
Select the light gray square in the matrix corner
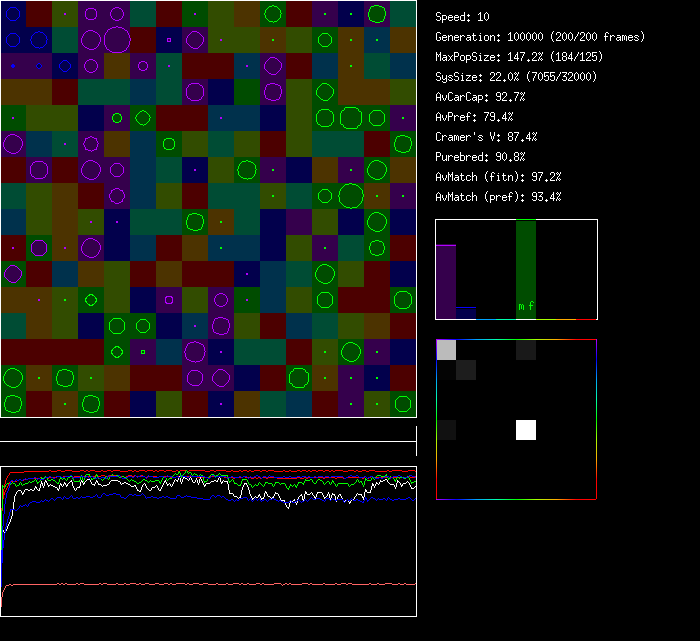click(447, 350)
